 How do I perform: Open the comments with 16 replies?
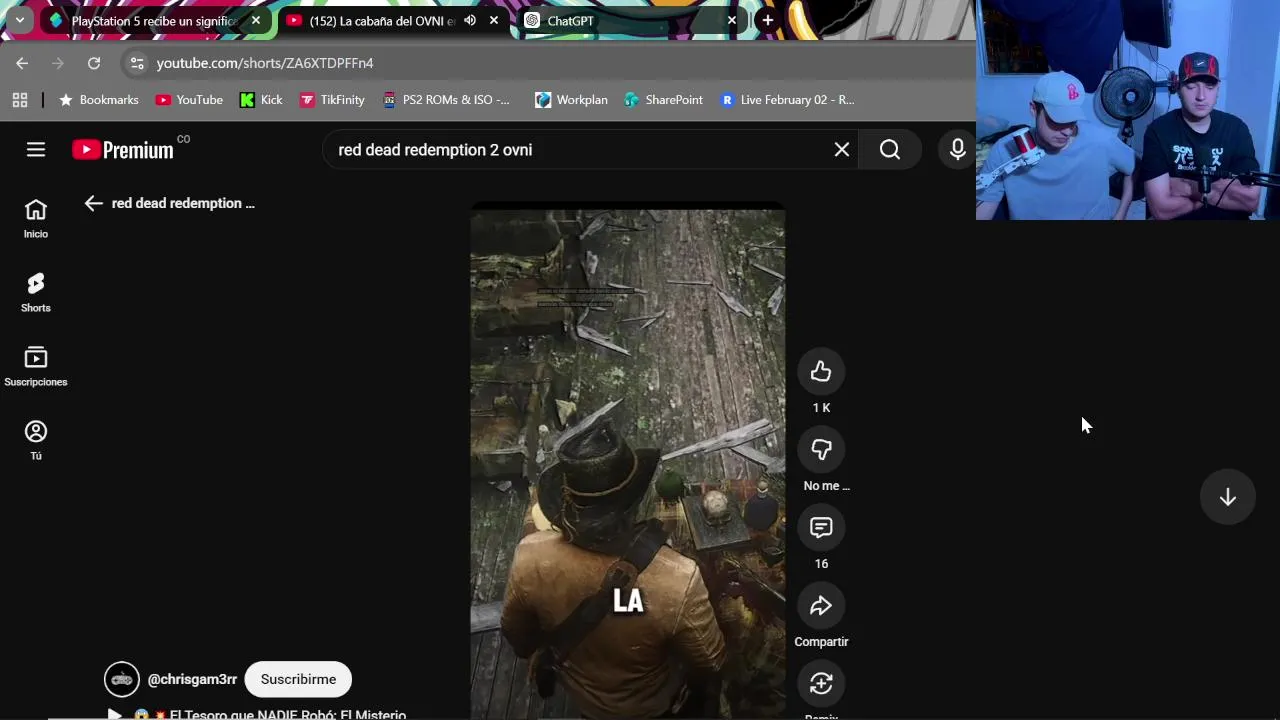821,528
